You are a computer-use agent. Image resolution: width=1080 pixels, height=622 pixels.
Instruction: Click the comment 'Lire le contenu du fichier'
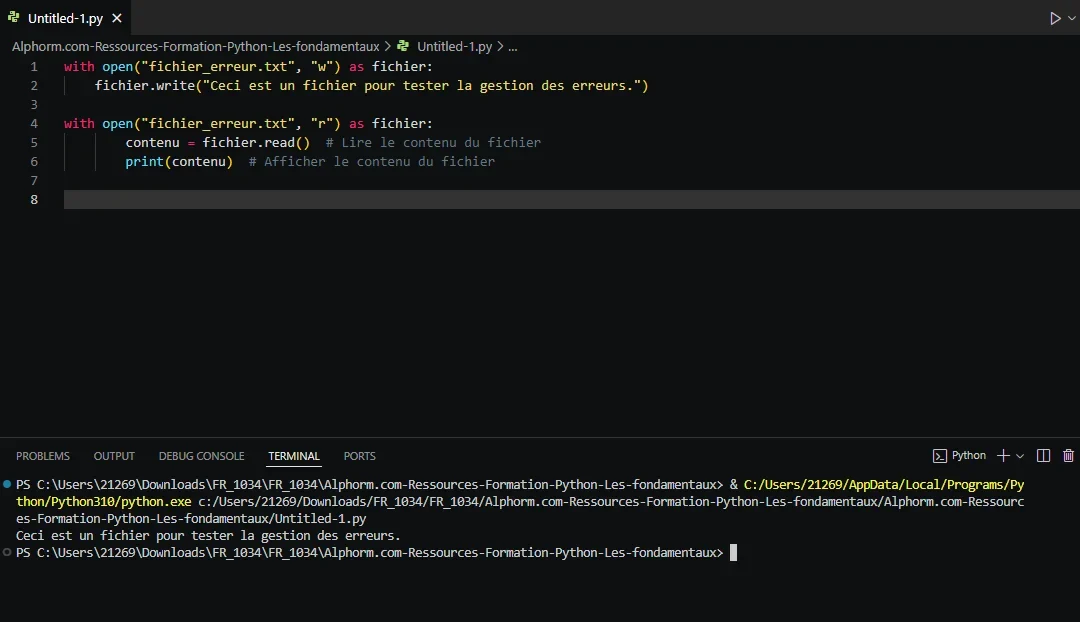click(433, 143)
